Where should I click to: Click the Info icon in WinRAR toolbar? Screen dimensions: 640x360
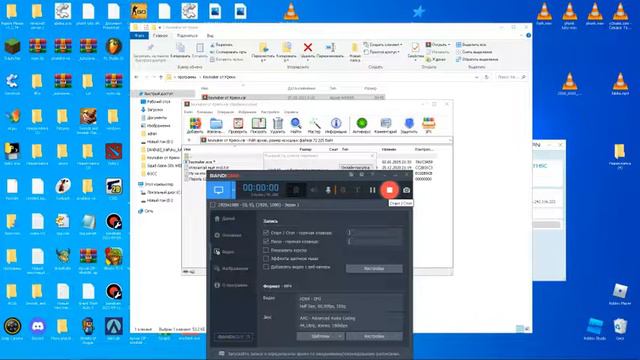[336, 126]
